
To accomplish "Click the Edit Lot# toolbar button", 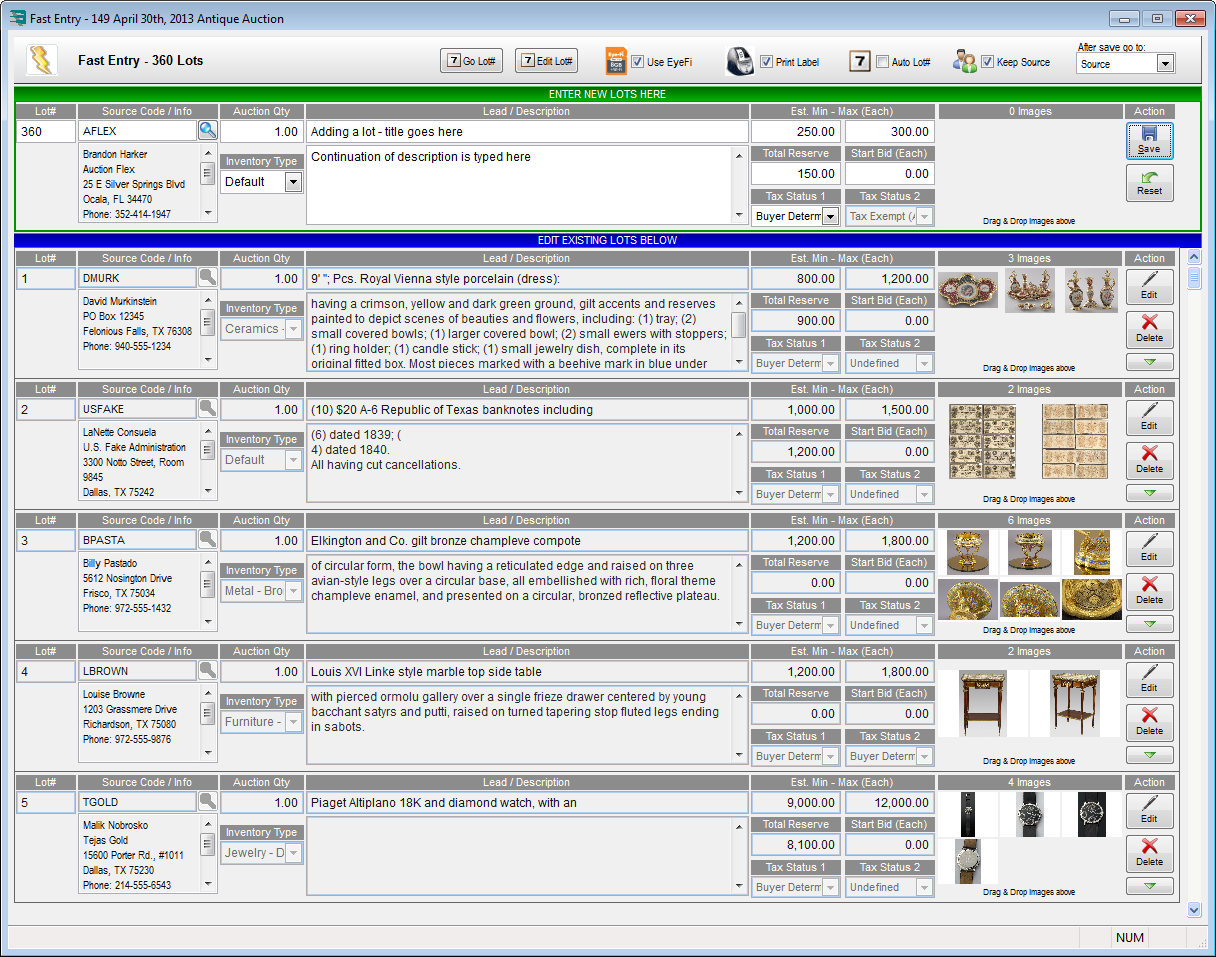I will [x=546, y=61].
